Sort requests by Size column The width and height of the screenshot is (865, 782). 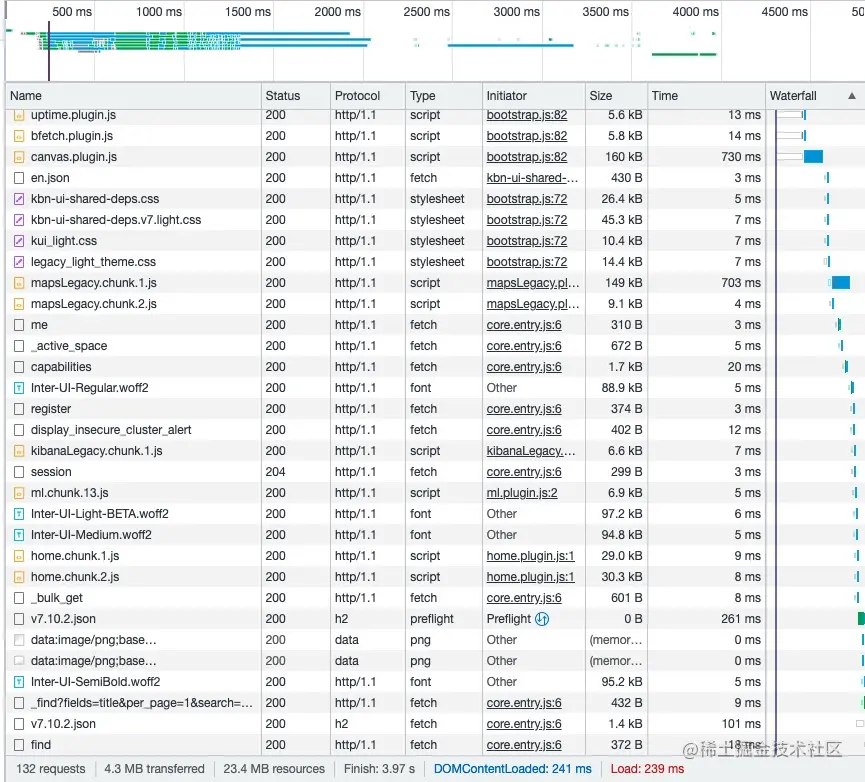(x=616, y=96)
